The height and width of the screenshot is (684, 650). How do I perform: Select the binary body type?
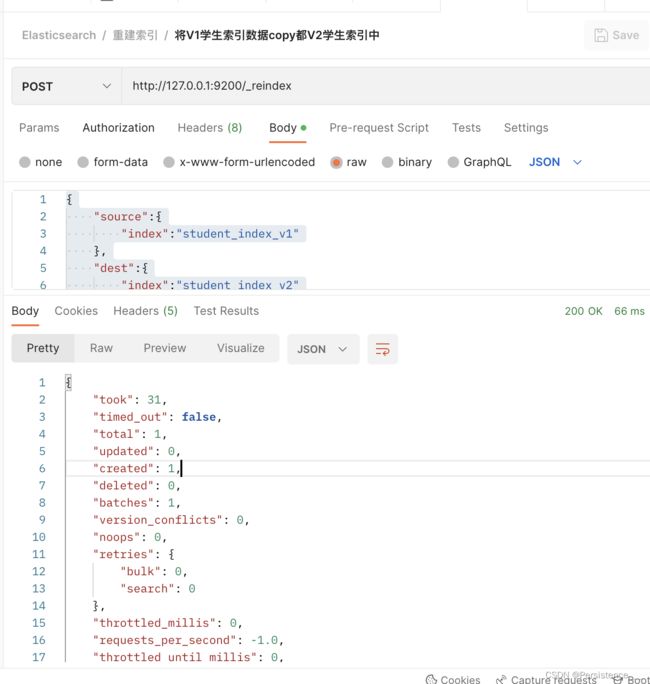point(407,162)
